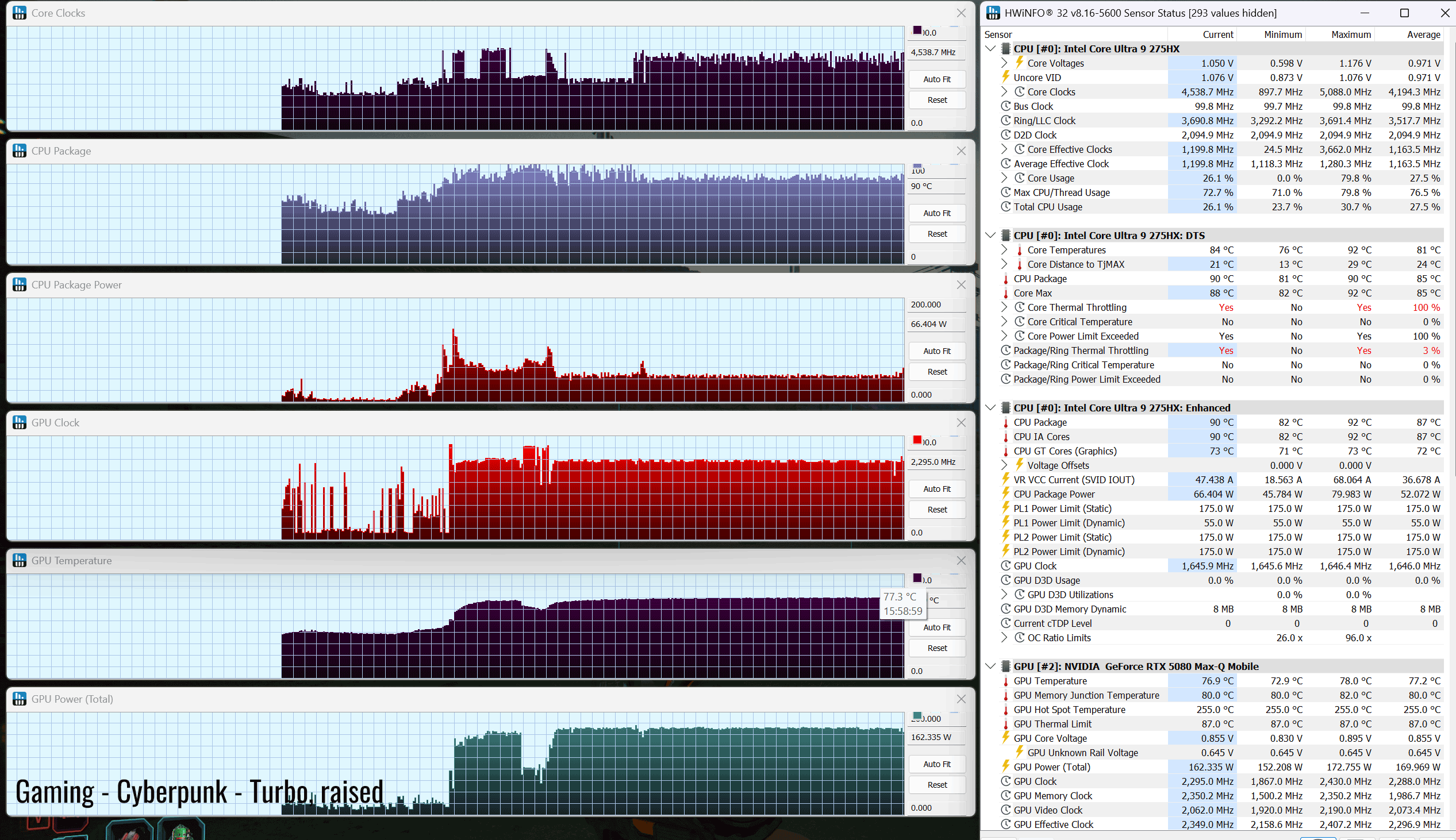
Task: Click the thermometer icon beside CPU IA Cores
Action: tap(1006, 437)
